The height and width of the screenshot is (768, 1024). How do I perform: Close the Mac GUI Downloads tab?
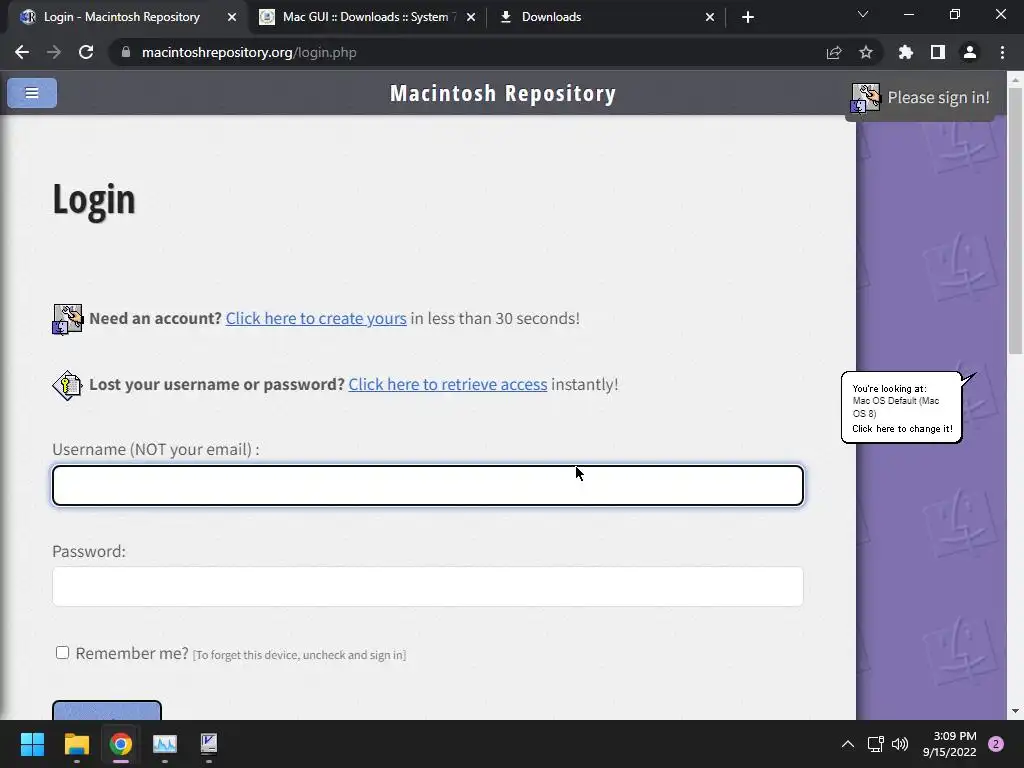tap(471, 17)
